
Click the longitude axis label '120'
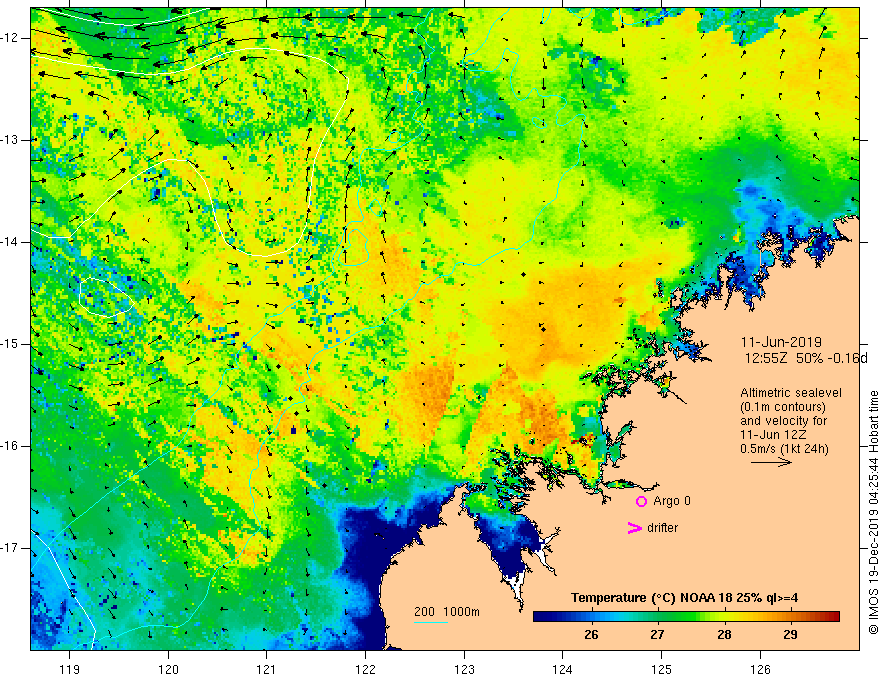coord(168,669)
